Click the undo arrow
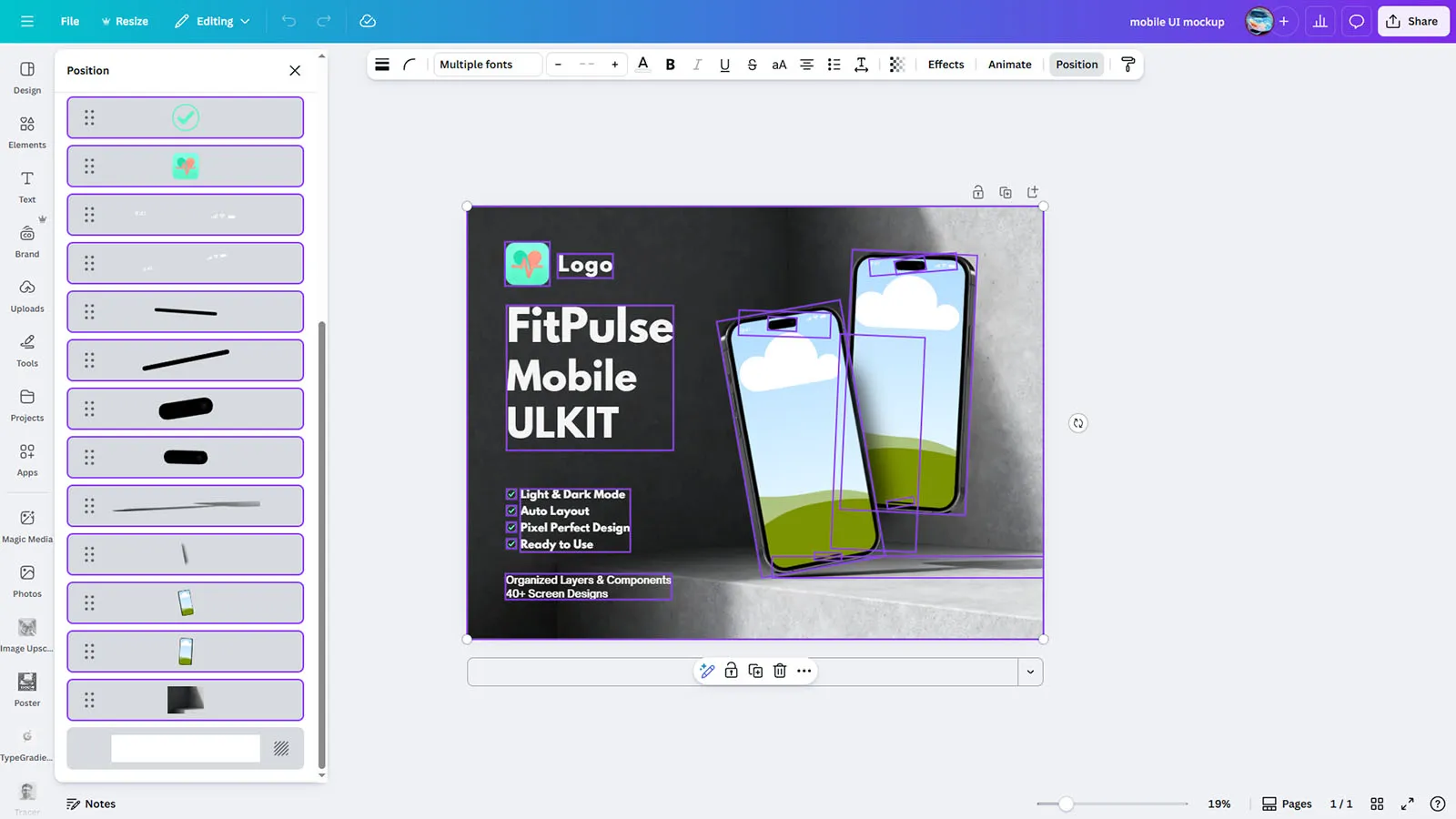Image resolution: width=1456 pixels, height=819 pixels. [288, 21]
